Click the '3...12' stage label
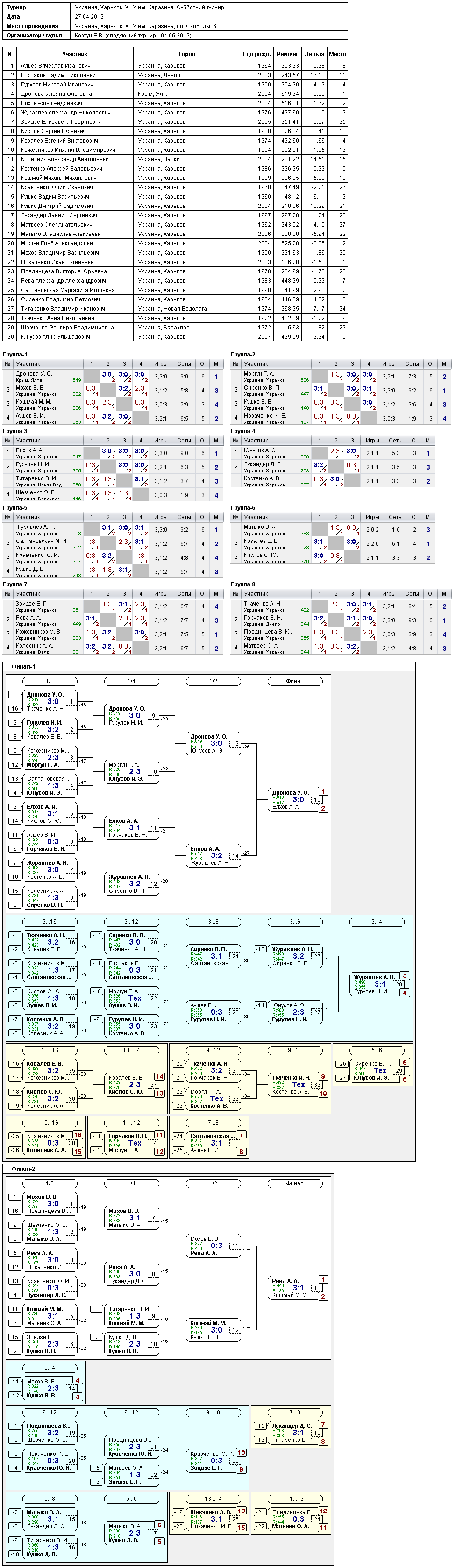 [131, 922]
